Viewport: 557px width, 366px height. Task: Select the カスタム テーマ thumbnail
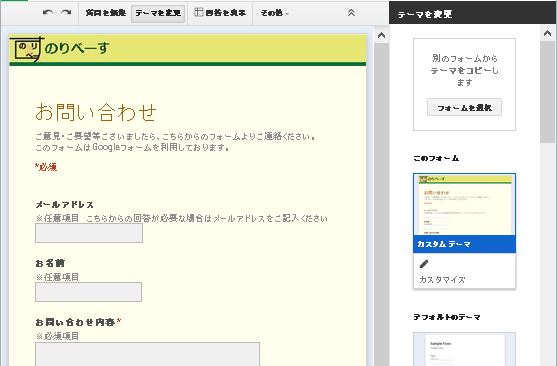pos(464,213)
